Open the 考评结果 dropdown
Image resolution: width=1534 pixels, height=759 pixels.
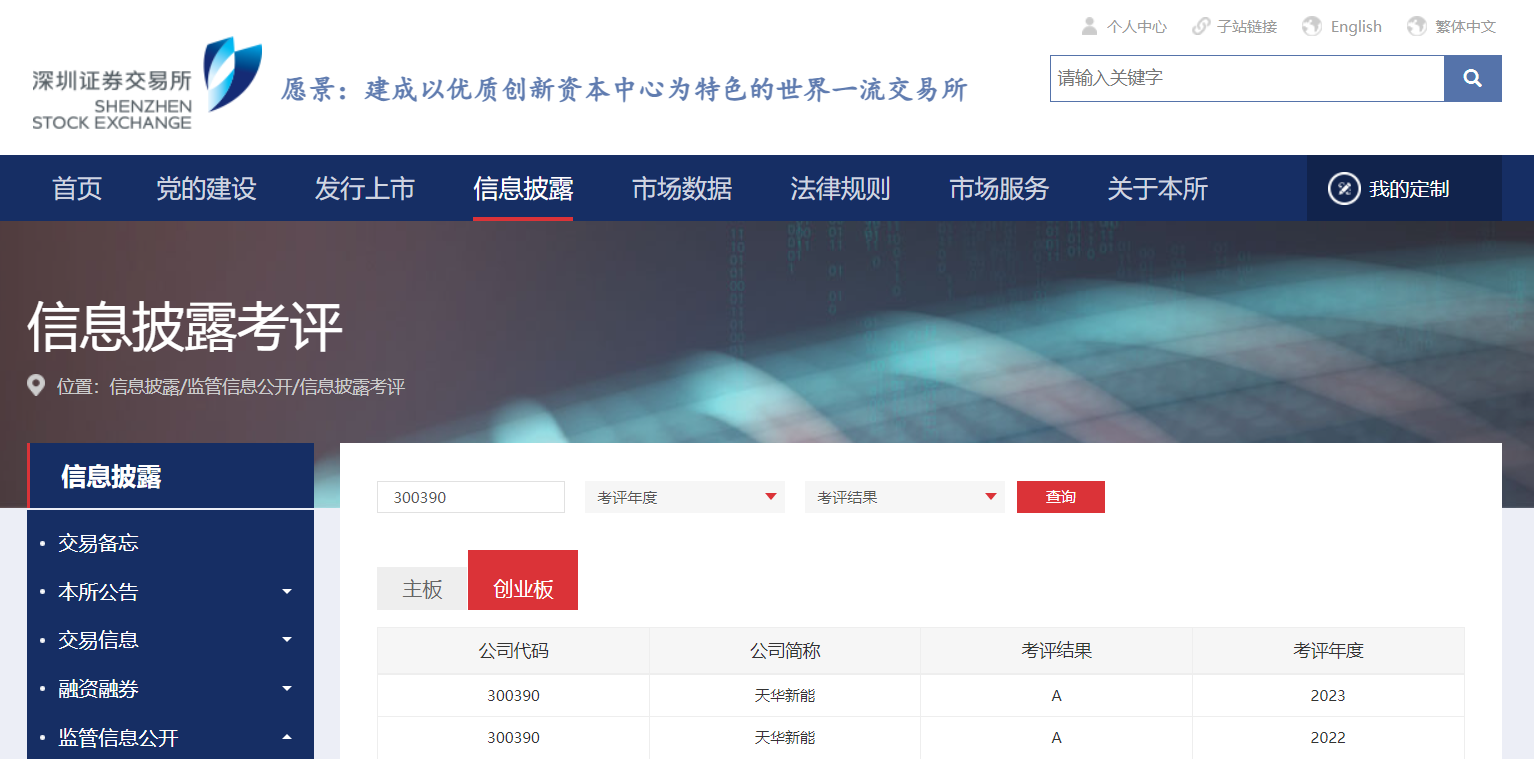pyautogui.click(x=904, y=497)
